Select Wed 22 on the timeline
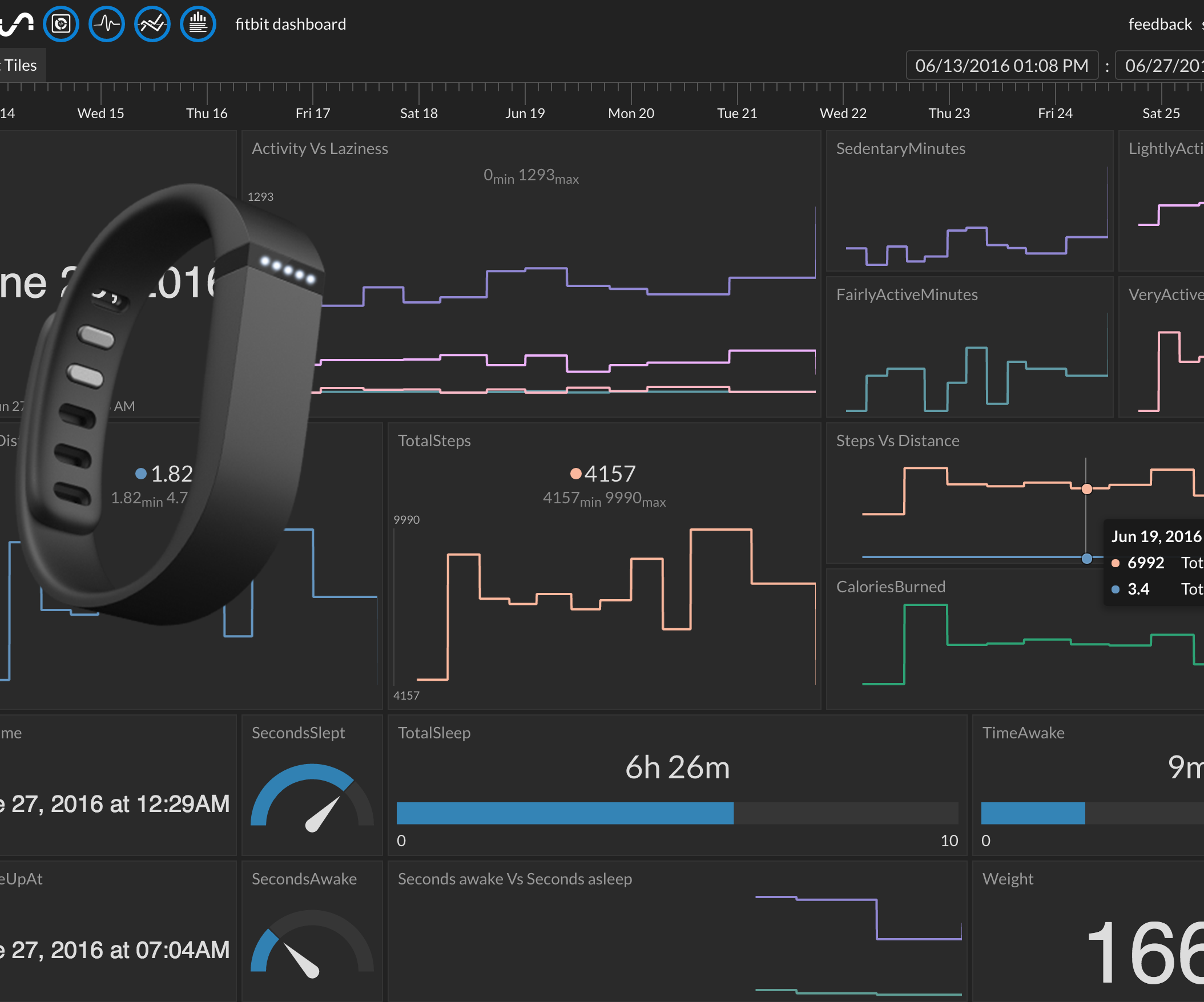 [x=843, y=113]
